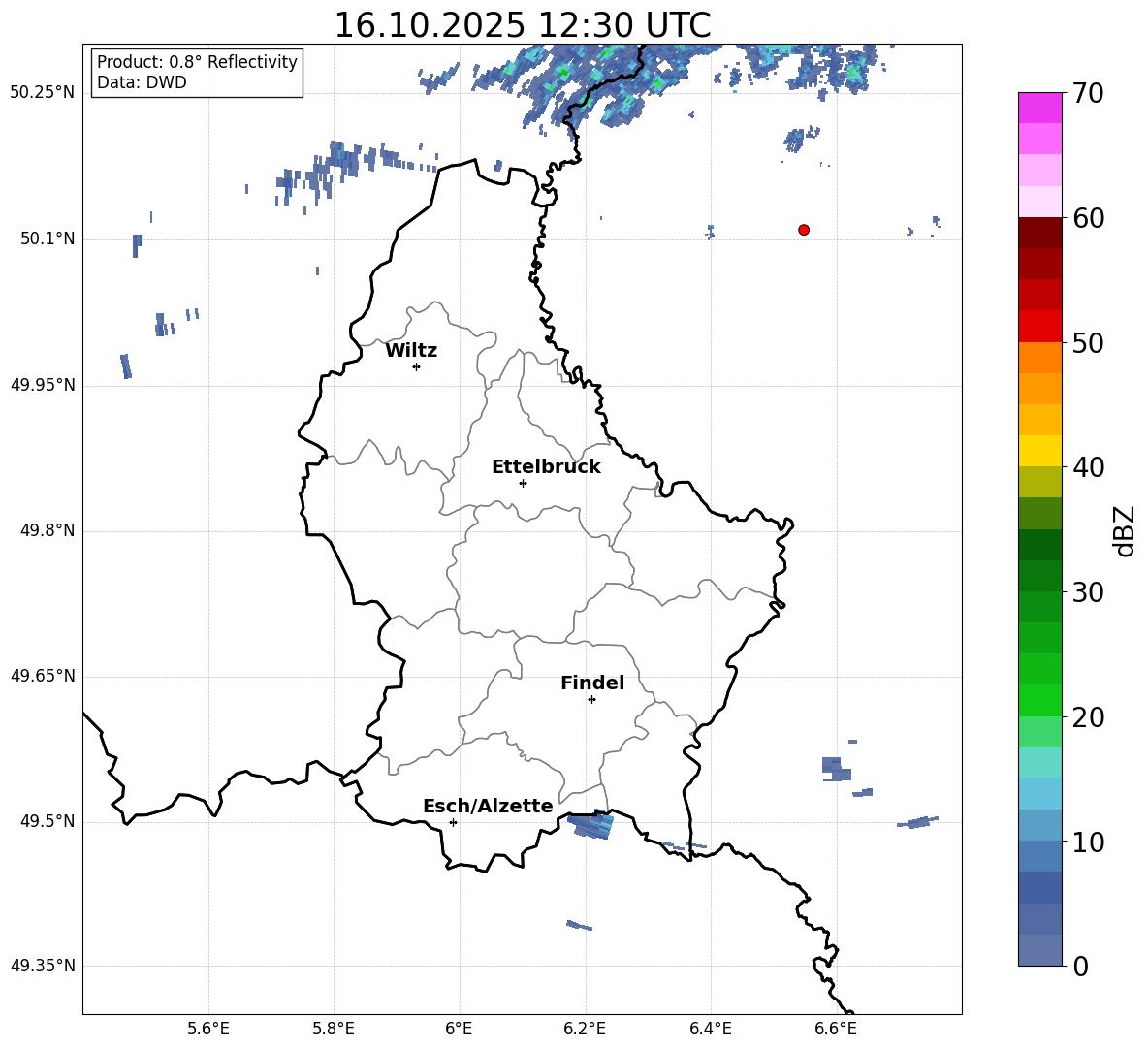Click the map title date and time
Image resolution: width=1148 pixels, height=1048 pixels.
[522, 25]
